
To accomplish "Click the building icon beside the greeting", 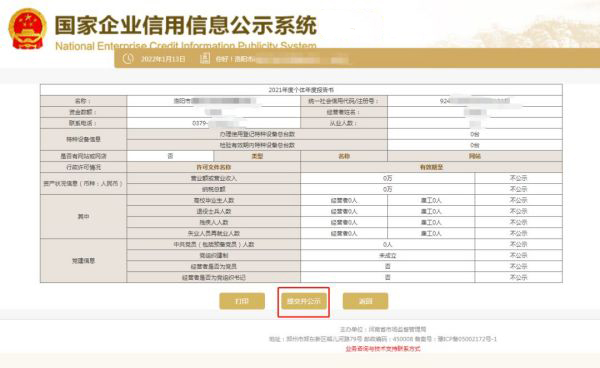I will coord(205,58).
